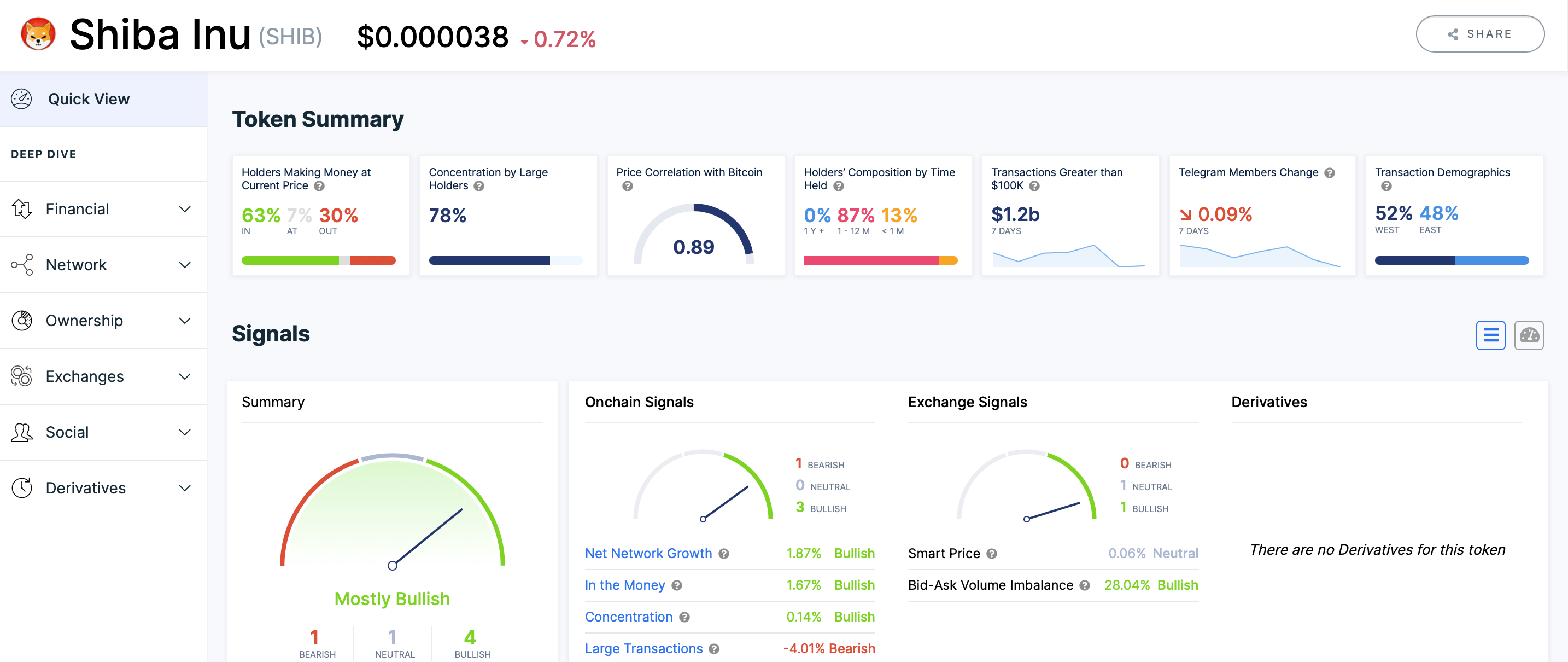Click the Ownership pie icon

(x=21, y=321)
